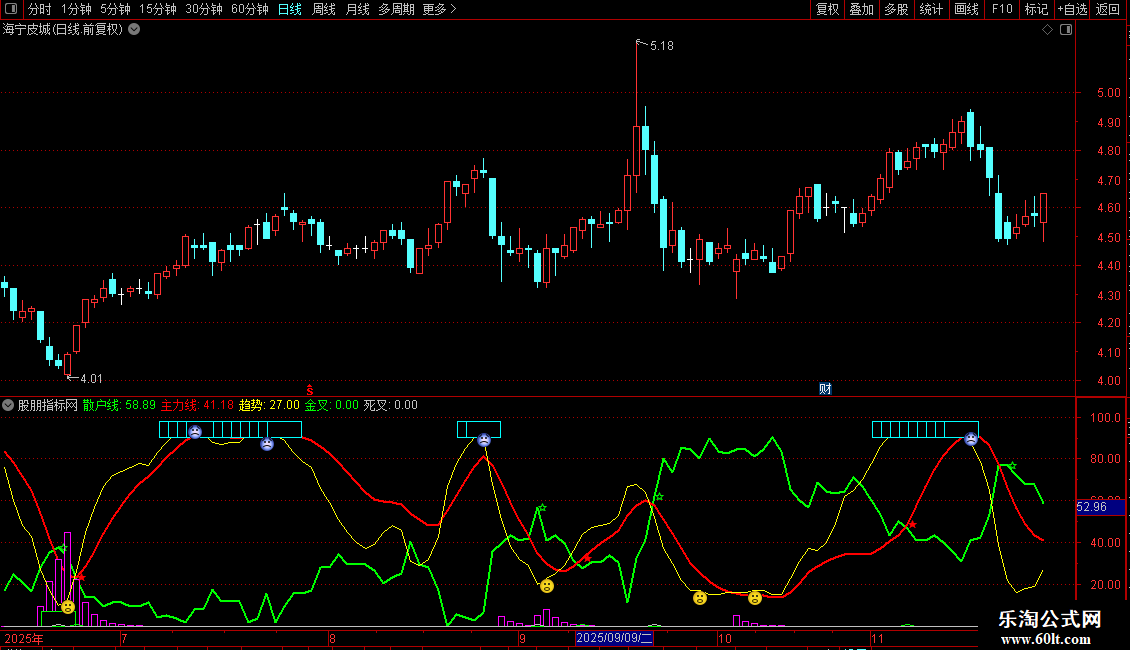1130x650 pixels.
Task: Click 散户线: 58.89 indicator value
Action: coord(119,405)
